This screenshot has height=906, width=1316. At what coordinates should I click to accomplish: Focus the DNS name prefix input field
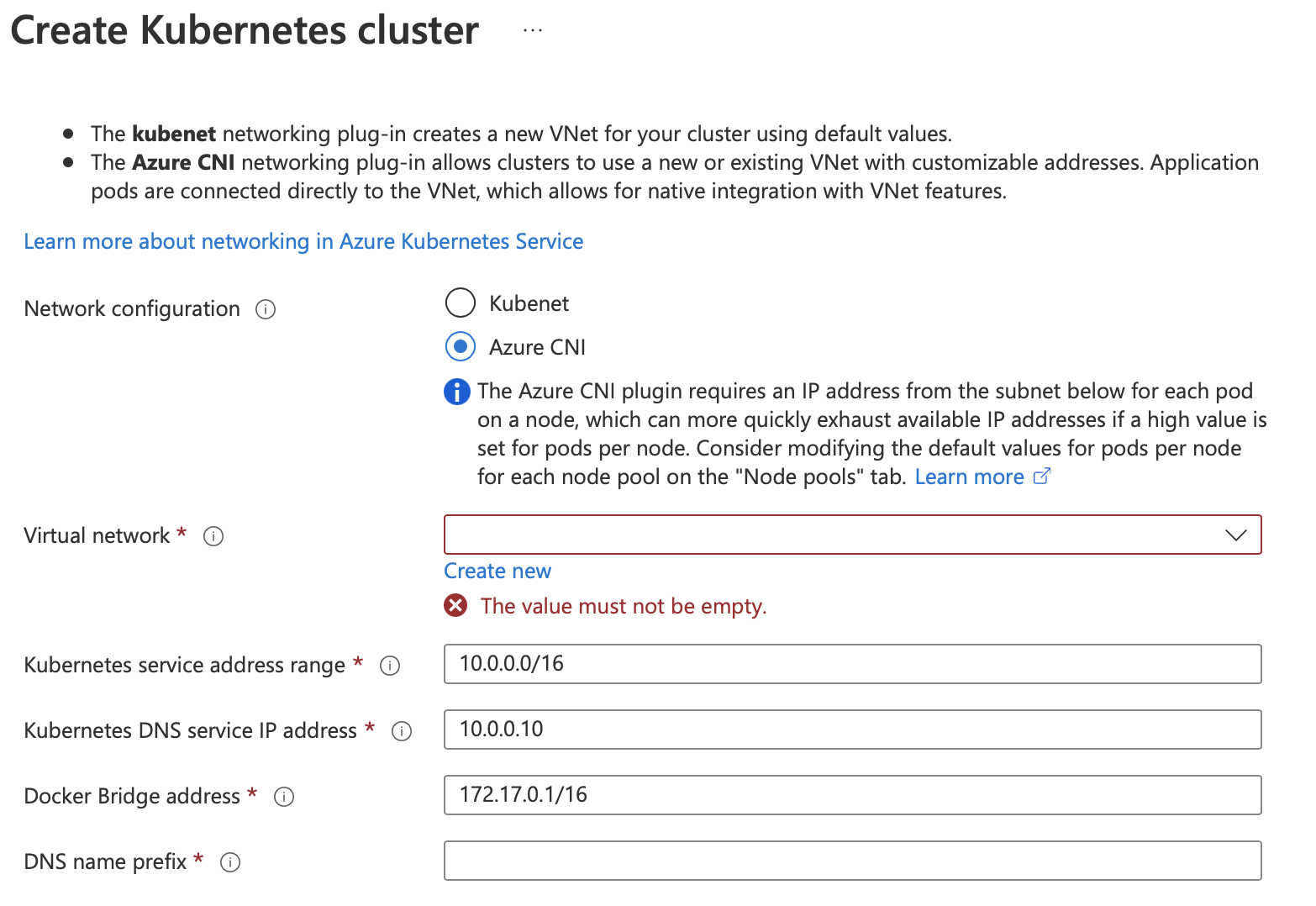(853, 861)
